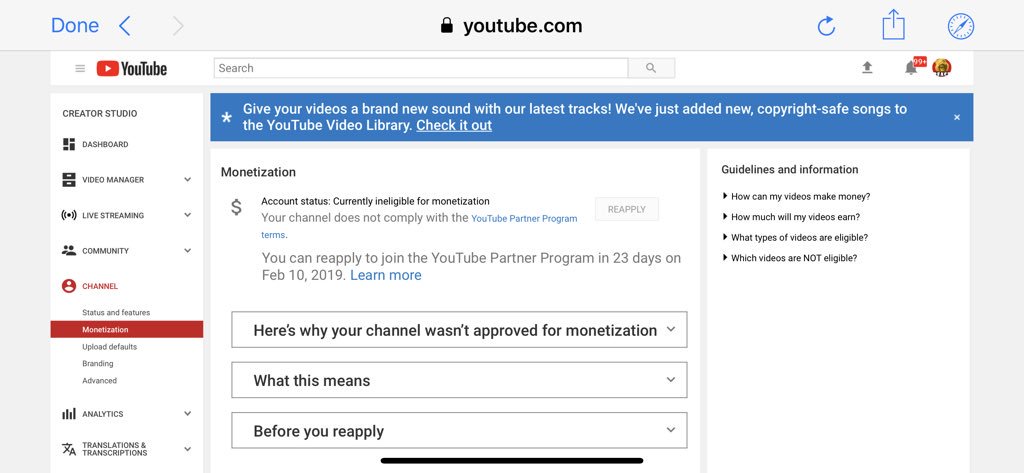Expand the Community section
1024x473 pixels.
click(x=187, y=251)
